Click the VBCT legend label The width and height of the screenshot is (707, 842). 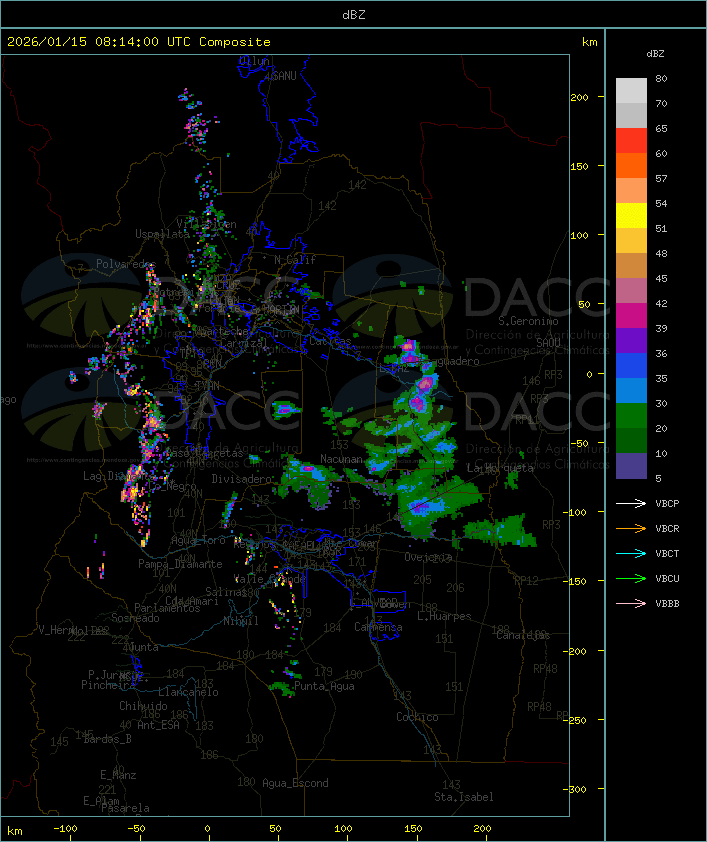click(667, 554)
